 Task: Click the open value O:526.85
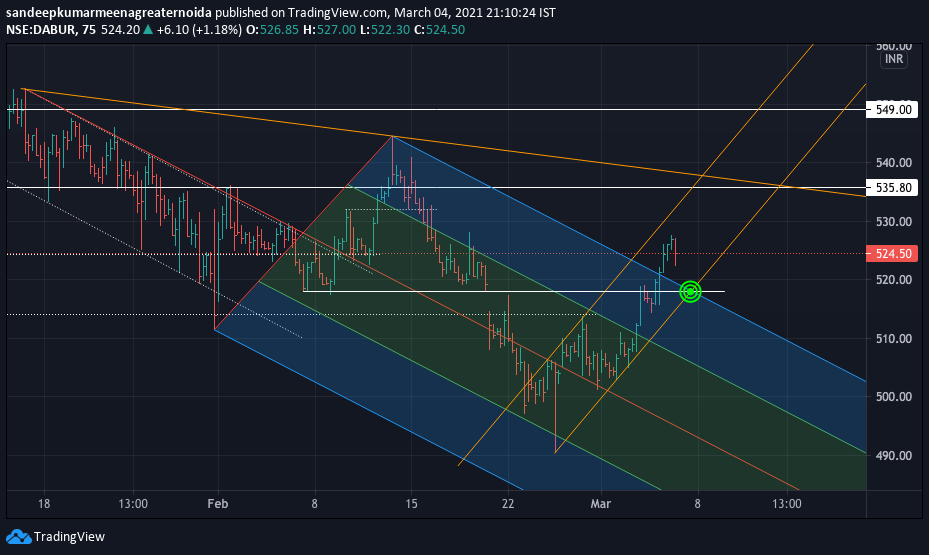(272, 30)
